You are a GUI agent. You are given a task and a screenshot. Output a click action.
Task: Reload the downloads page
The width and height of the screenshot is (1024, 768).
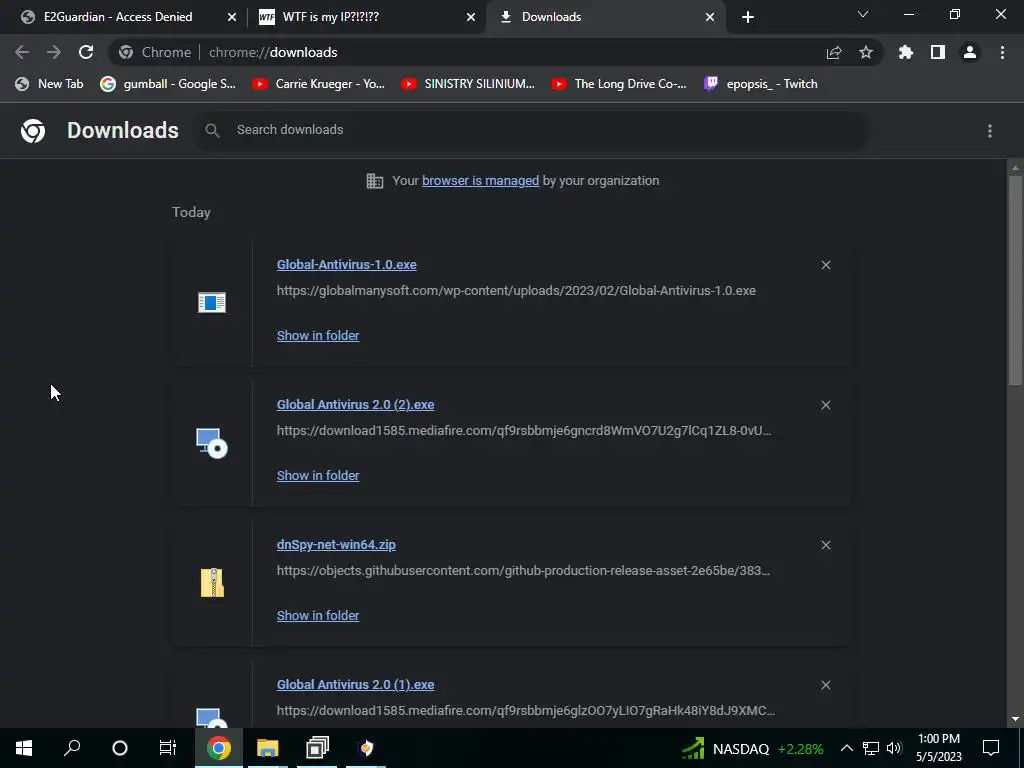[x=86, y=52]
